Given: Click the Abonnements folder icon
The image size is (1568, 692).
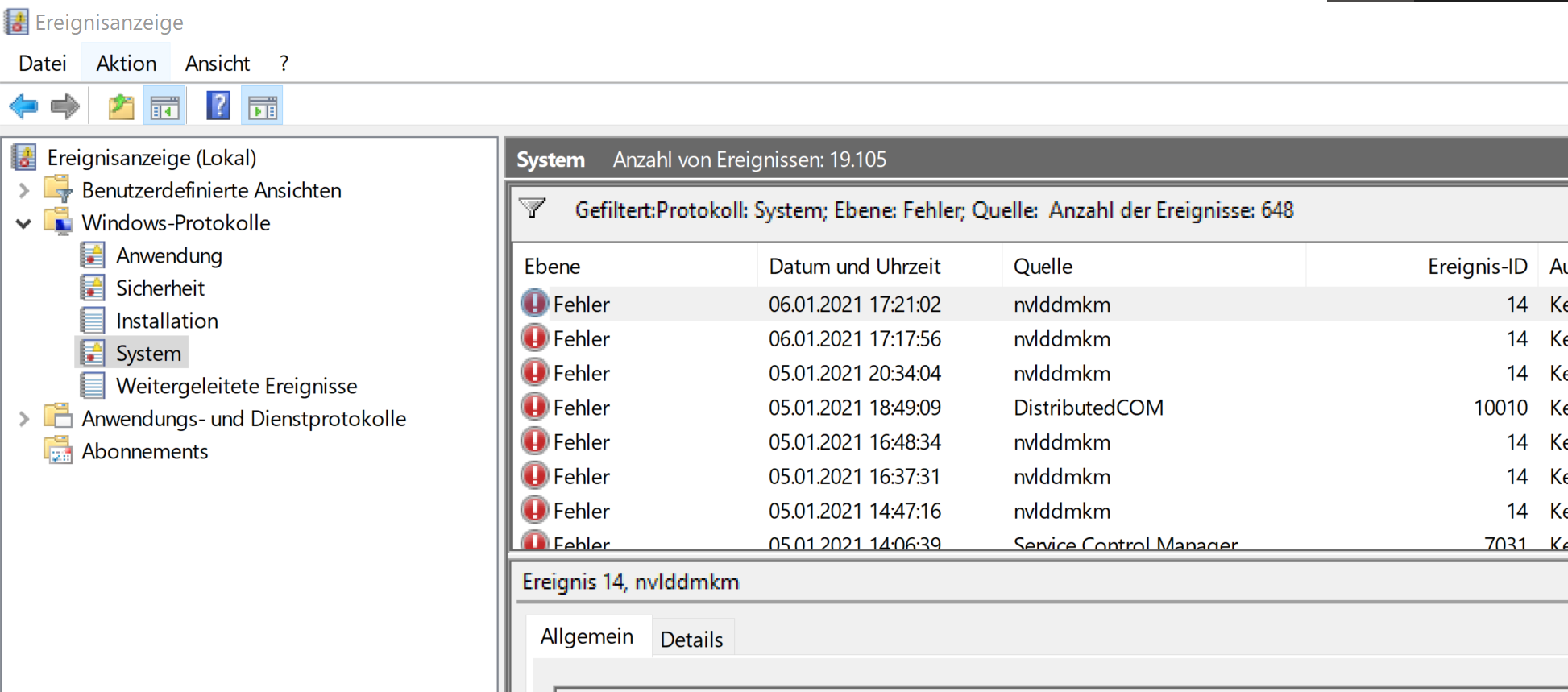Looking at the screenshot, I should pyautogui.click(x=58, y=451).
